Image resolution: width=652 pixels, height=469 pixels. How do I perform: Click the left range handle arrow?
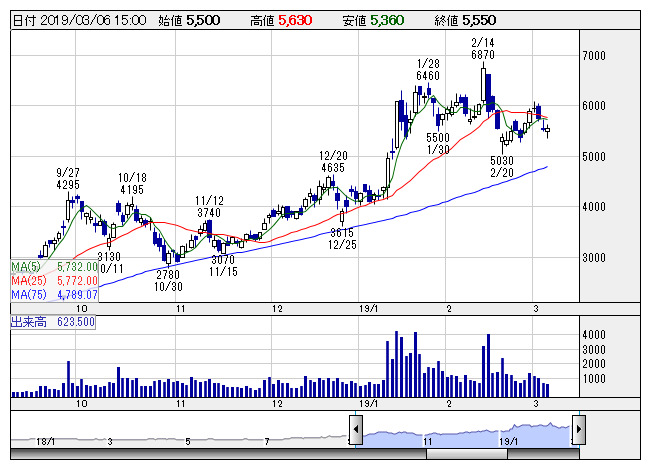tap(355, 431)
